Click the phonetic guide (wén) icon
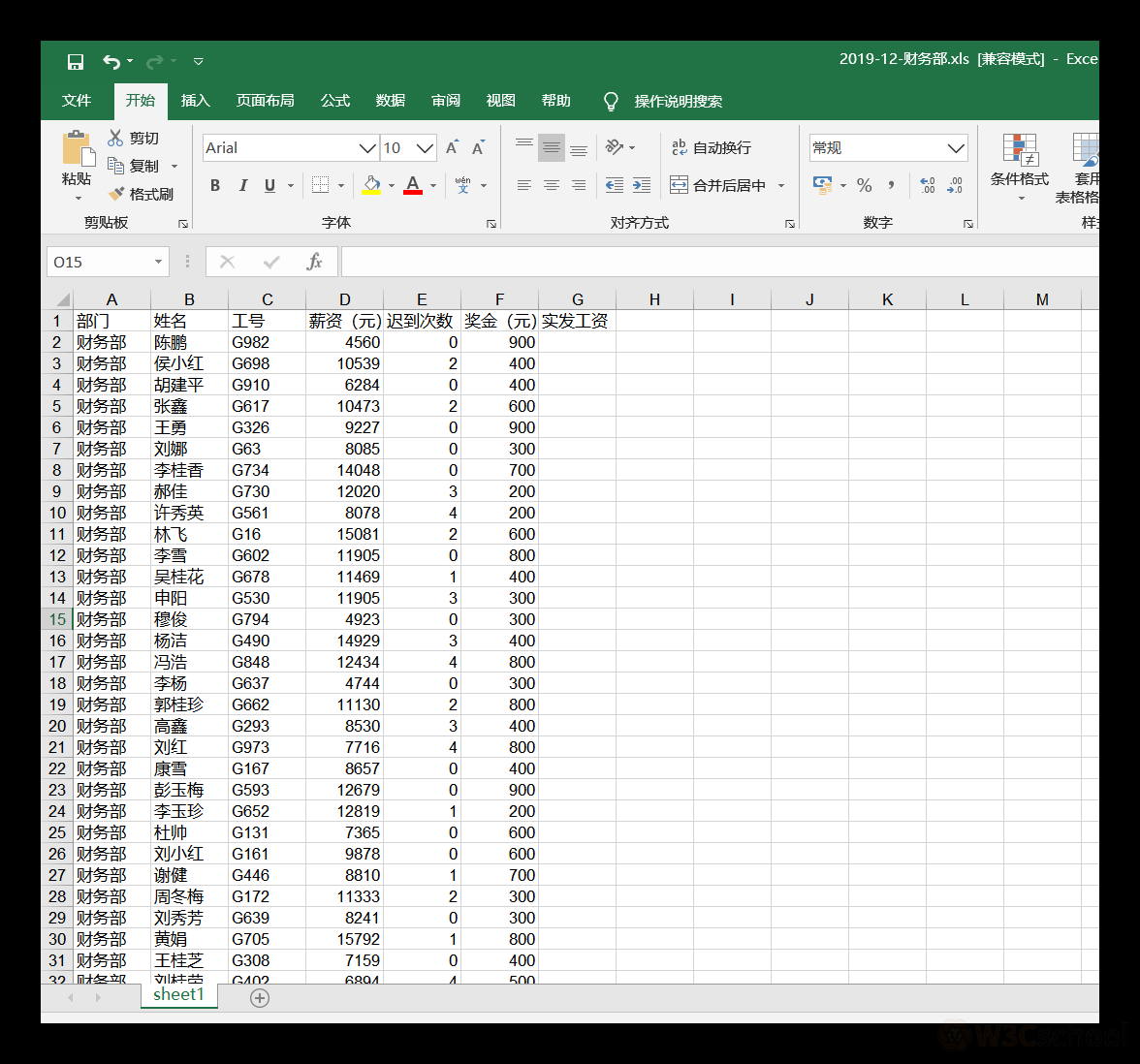 tap(463, 185)
